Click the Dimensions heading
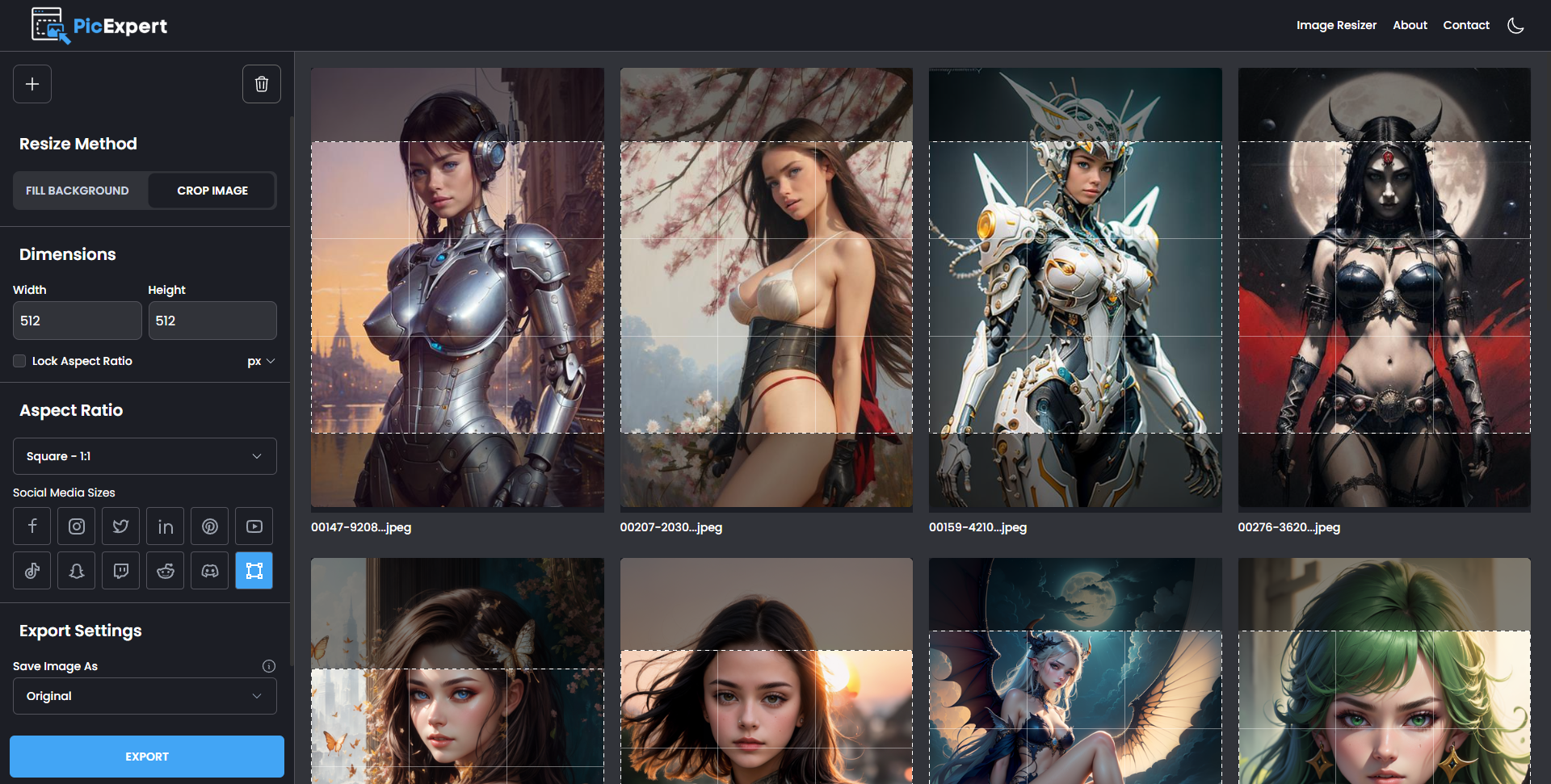 point(68,254)
